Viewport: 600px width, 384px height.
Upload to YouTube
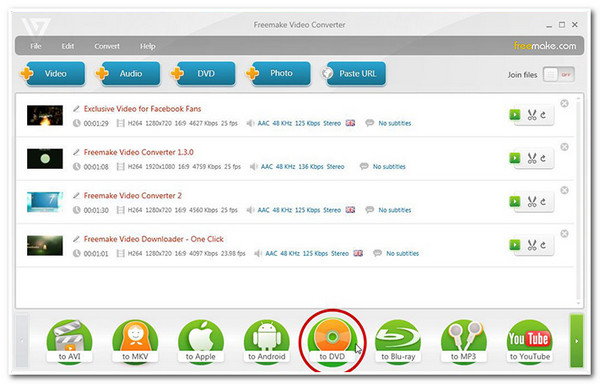click(530, 341)
